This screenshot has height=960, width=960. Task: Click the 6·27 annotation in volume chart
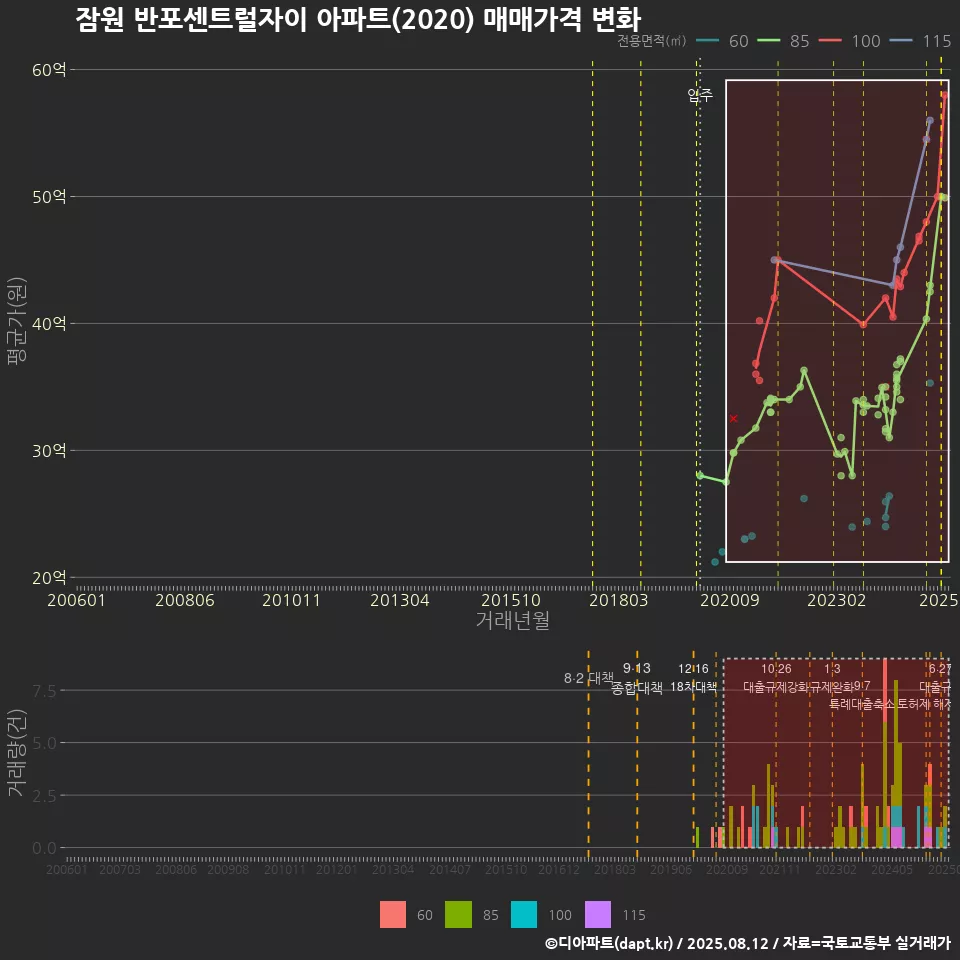[940, 669]
